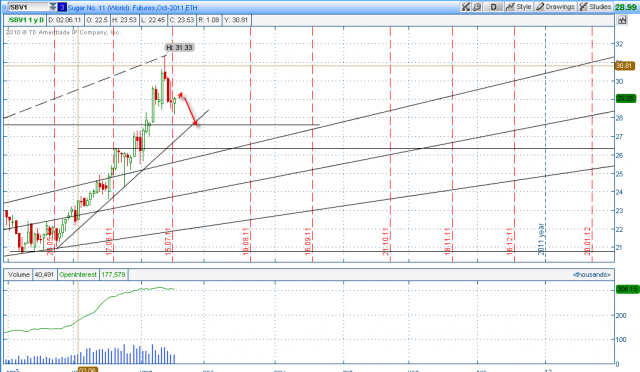Open chart settings wrench icon

(476, 7)
